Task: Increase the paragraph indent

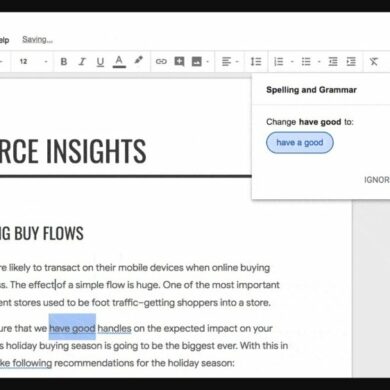Action: pyautogui.click(x=351, y=61)
